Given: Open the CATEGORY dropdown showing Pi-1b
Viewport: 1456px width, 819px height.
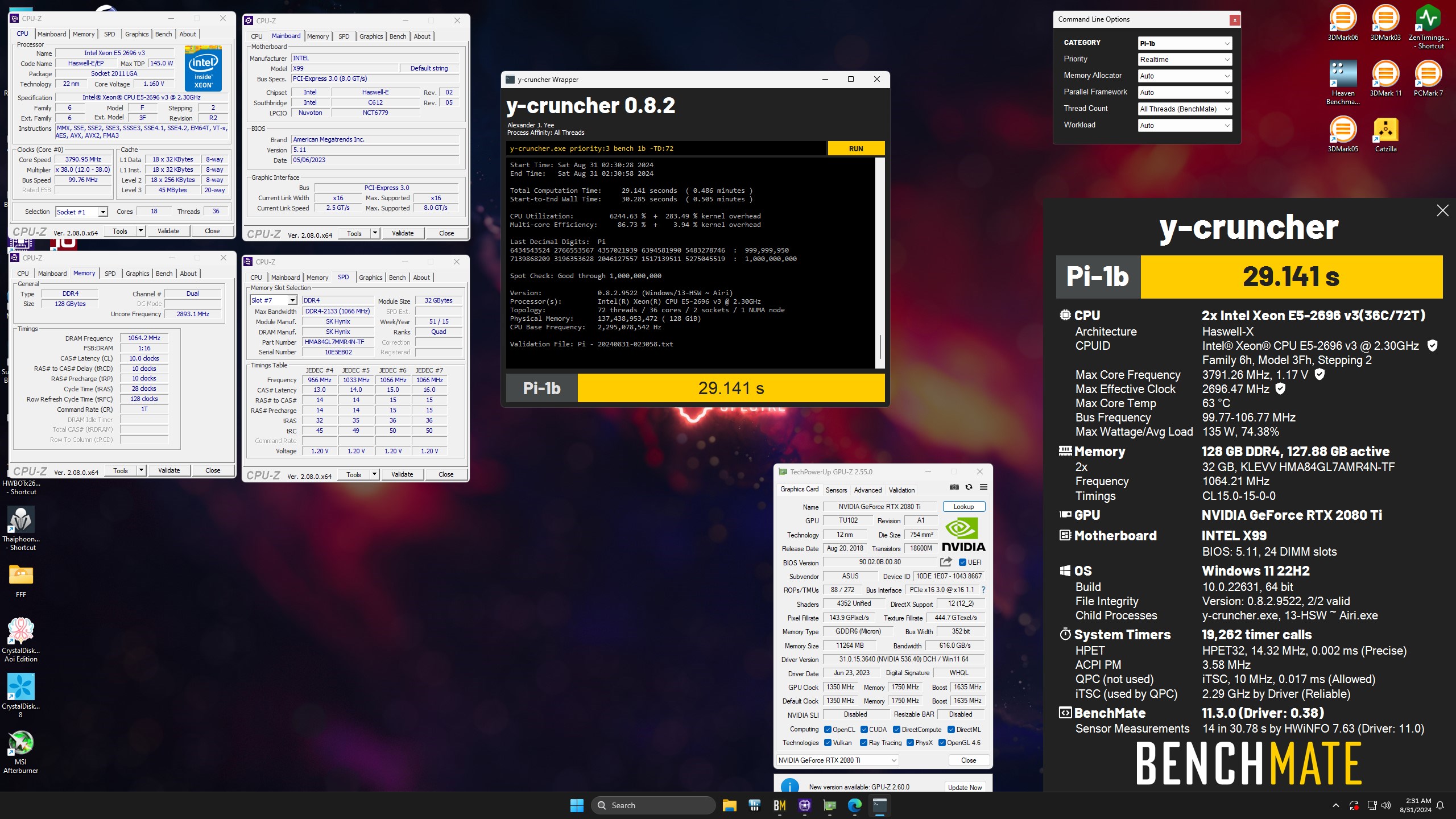Looking at the screenshot, I should click(x=1185, y=43).
